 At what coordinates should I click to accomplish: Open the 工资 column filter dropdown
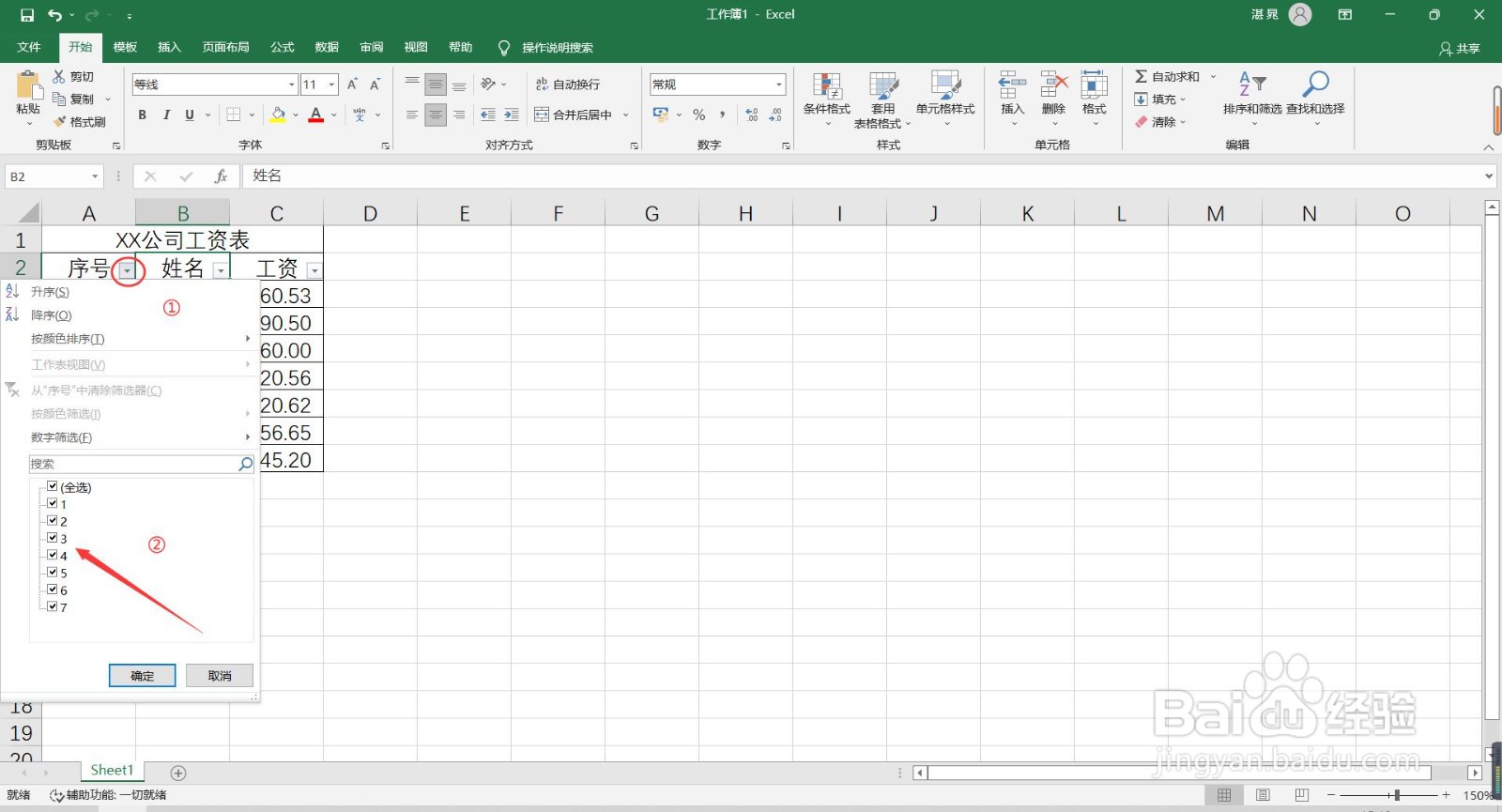[x=314, y=271]
